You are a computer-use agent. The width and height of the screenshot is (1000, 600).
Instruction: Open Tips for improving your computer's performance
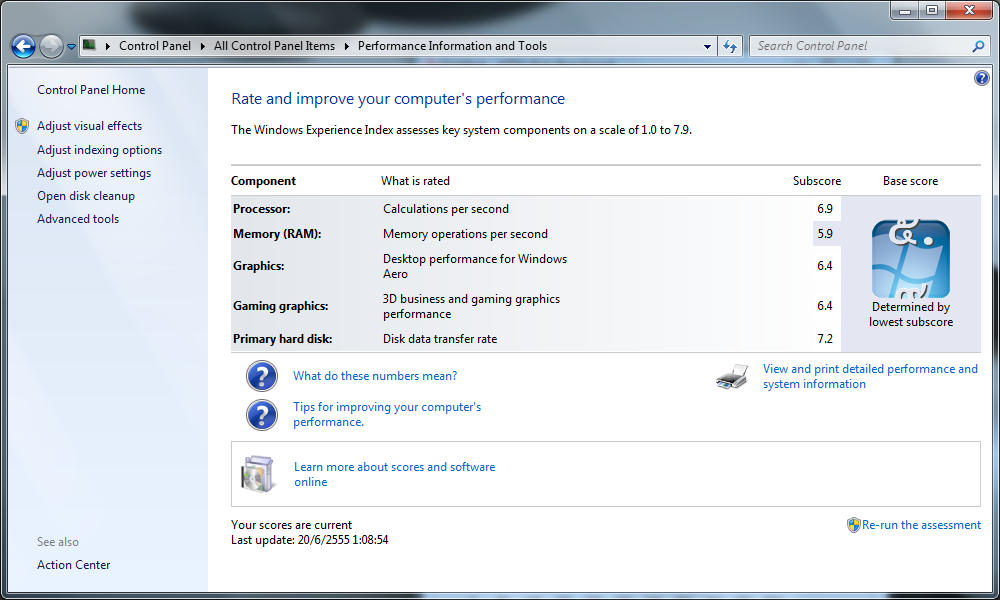(387, 414)
